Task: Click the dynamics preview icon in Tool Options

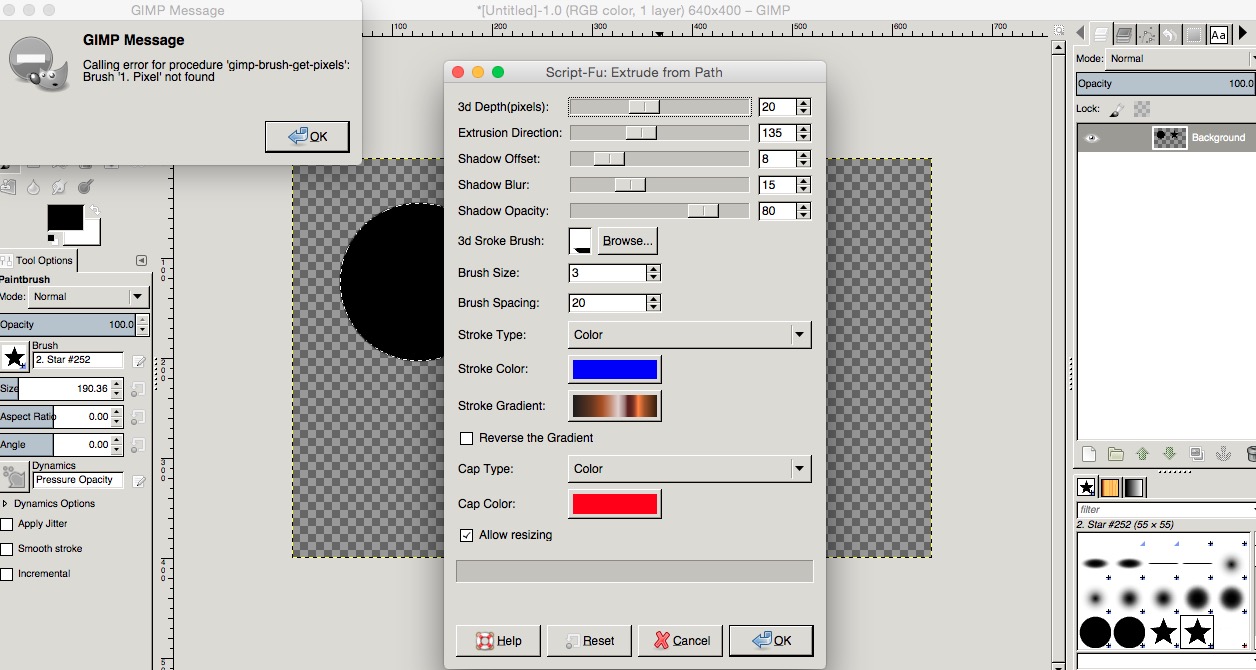Action: point(14,476)
